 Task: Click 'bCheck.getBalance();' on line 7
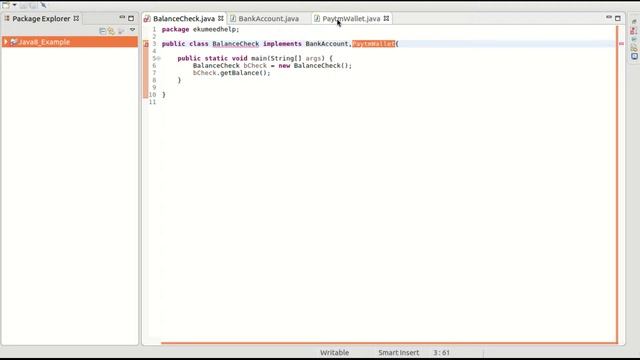coord(231,73)
